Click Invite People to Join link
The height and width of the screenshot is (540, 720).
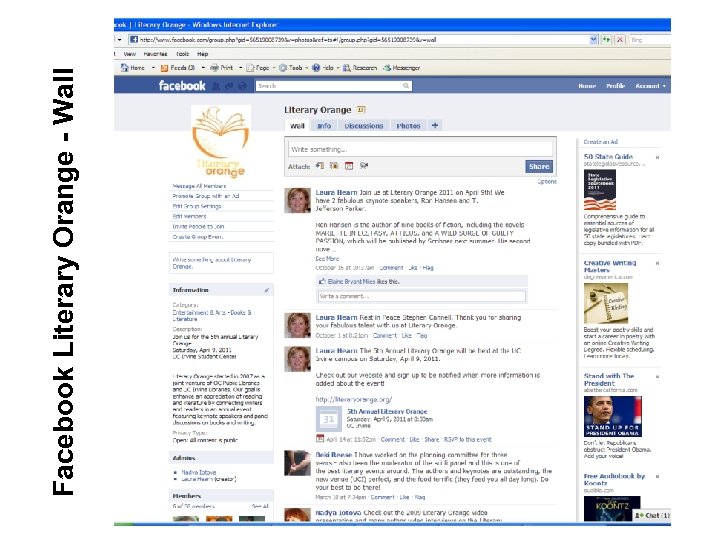198,227
